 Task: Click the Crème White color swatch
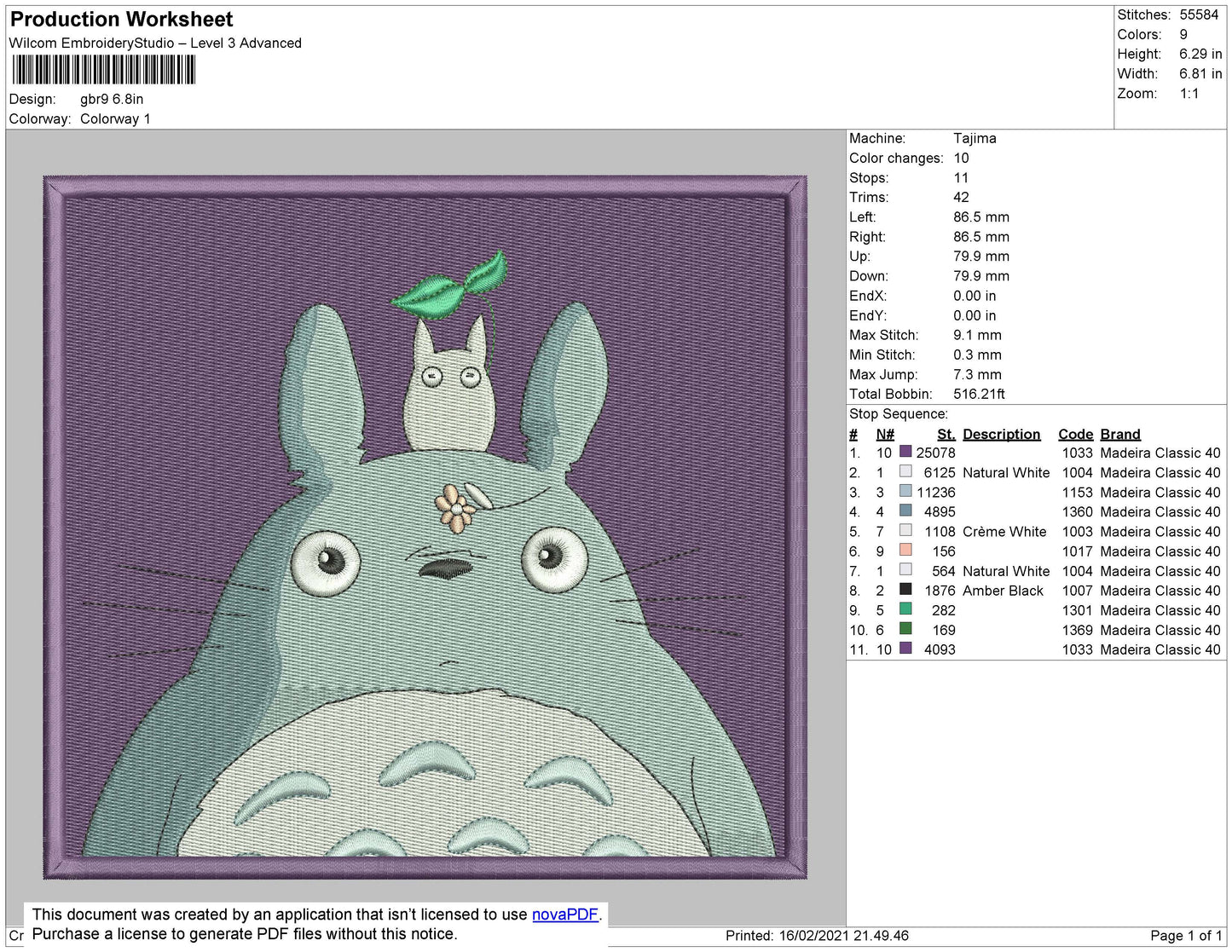coord(905,531)
